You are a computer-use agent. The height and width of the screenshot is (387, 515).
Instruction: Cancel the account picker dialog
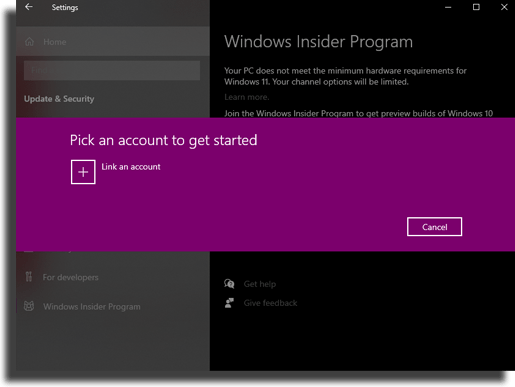point(434,227)
